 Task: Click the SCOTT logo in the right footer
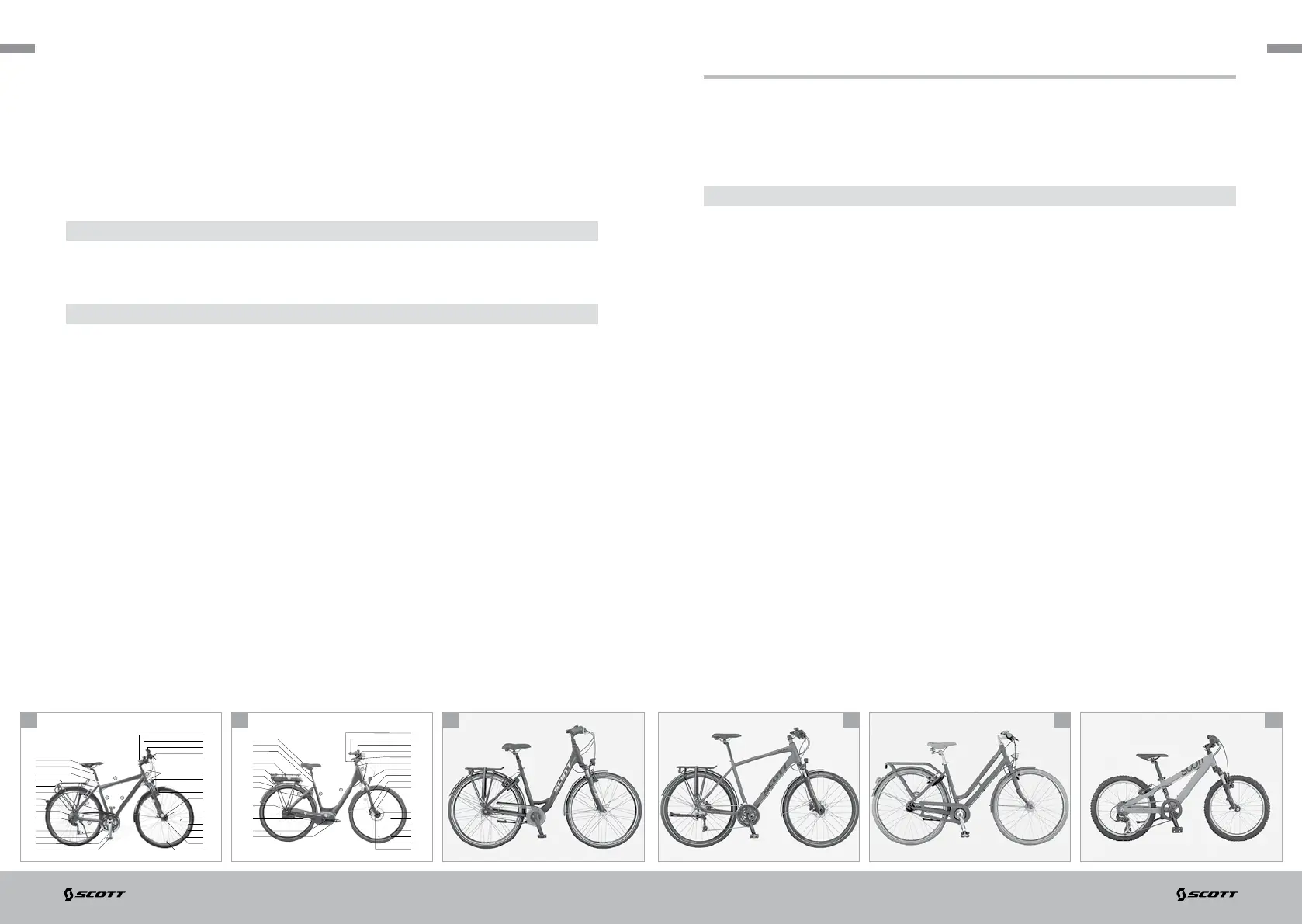1207,895
